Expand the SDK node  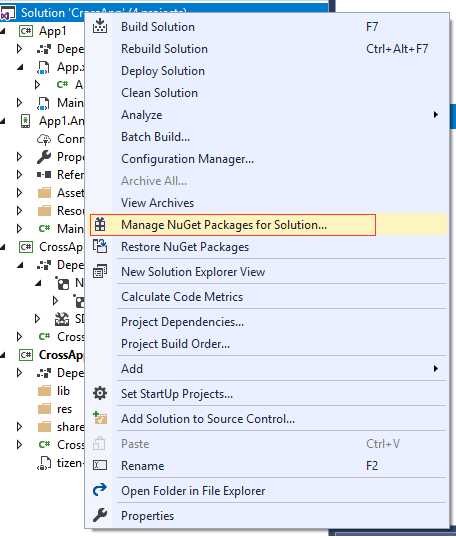pos(37,319)
